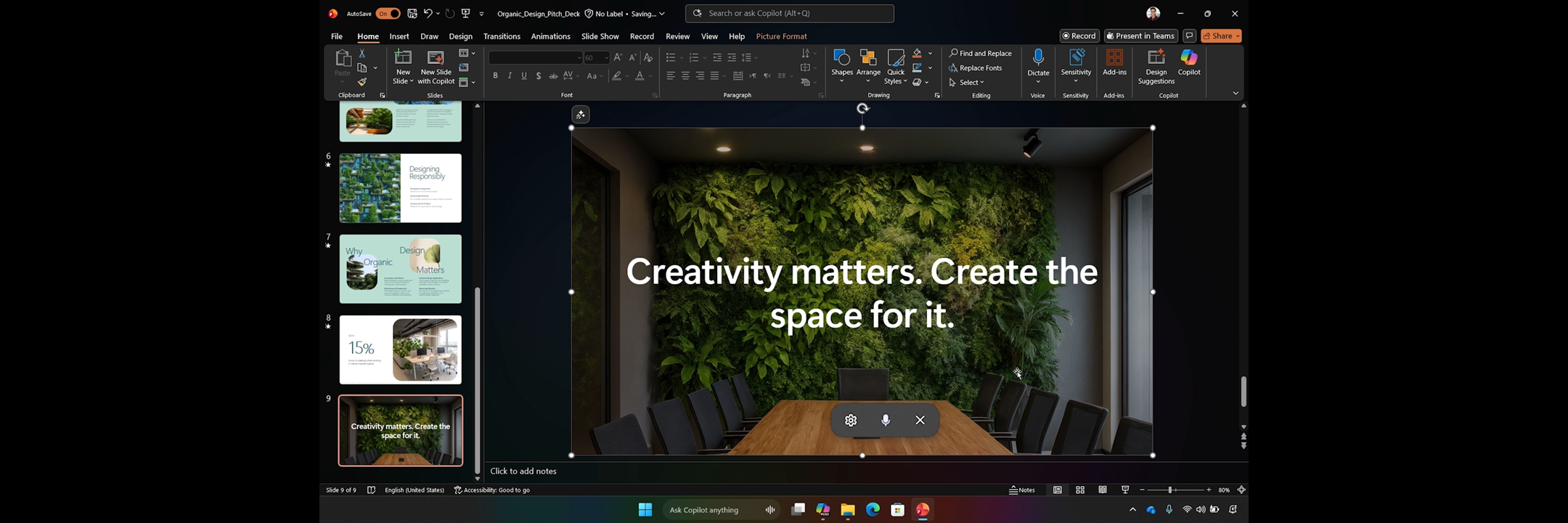Click Find and Replace
This screenshot has width=1568, height=523.
tap(980, 54)
